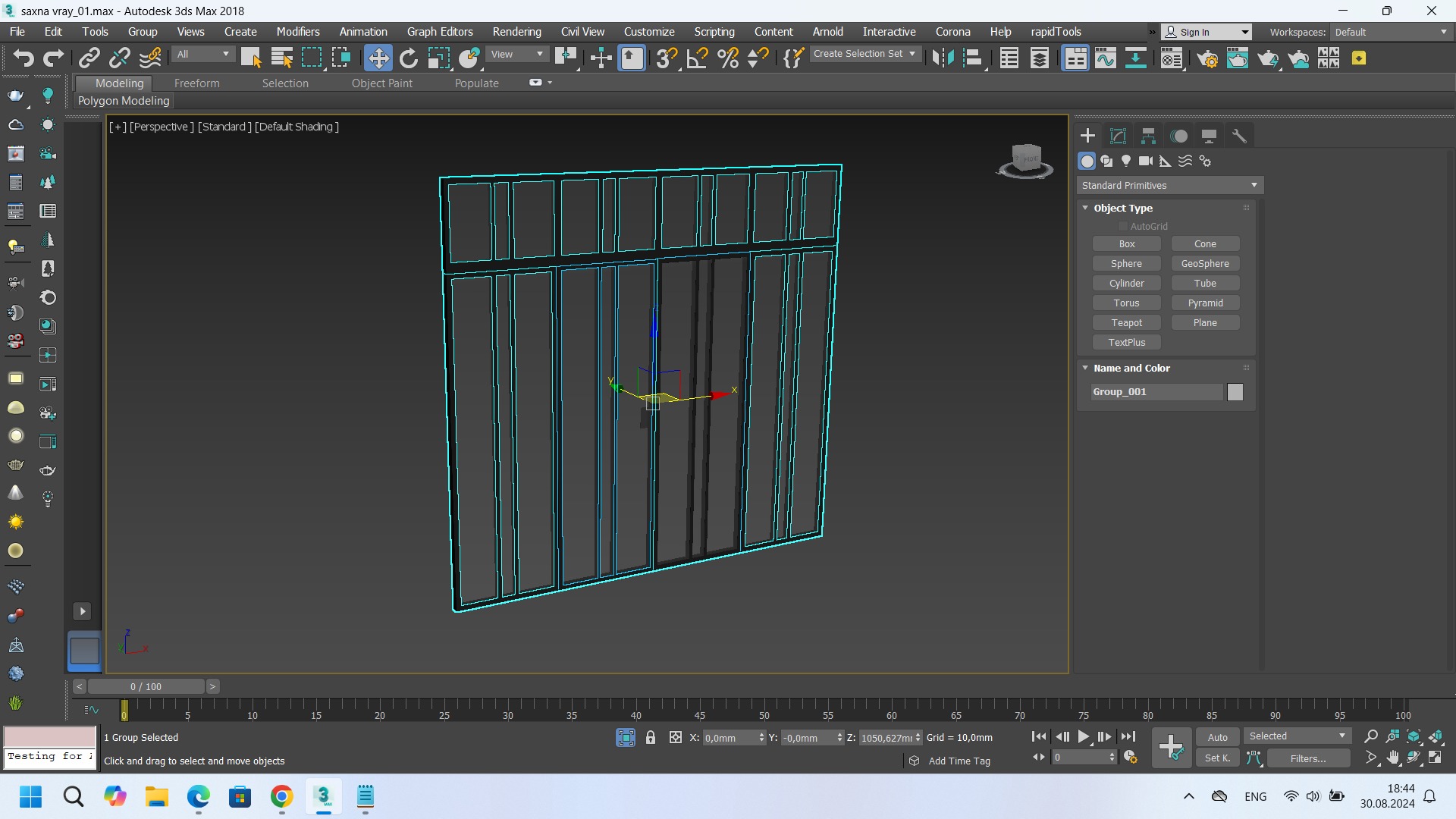
Task: Open the Render Setup teapot icon
Action: (x=1207, y=58)
